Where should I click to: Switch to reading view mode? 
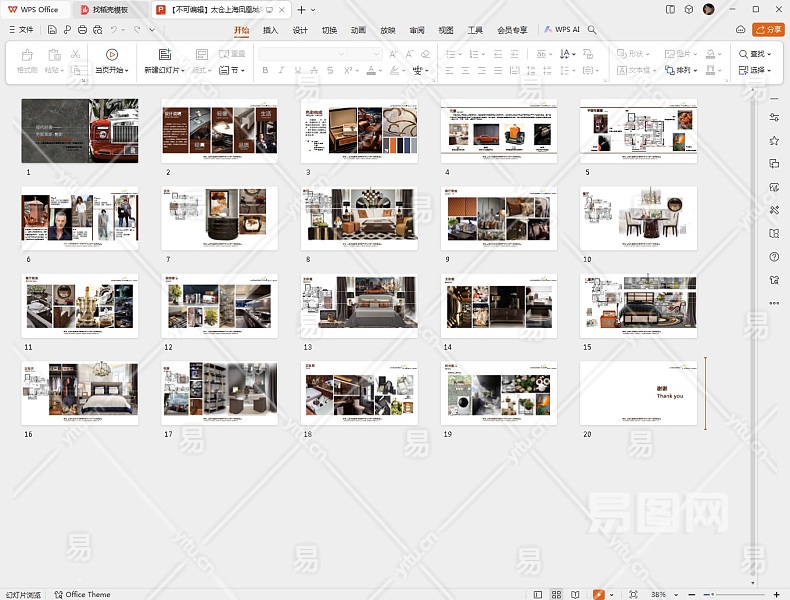tap(576, 594)
